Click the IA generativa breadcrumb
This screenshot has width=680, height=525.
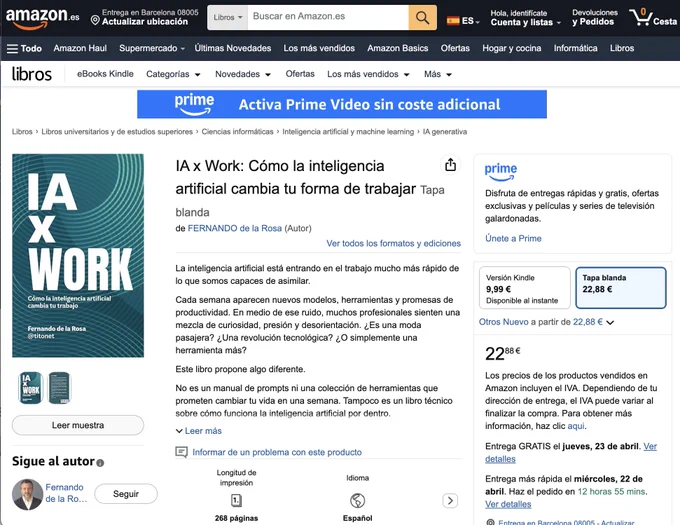(445, 132)
